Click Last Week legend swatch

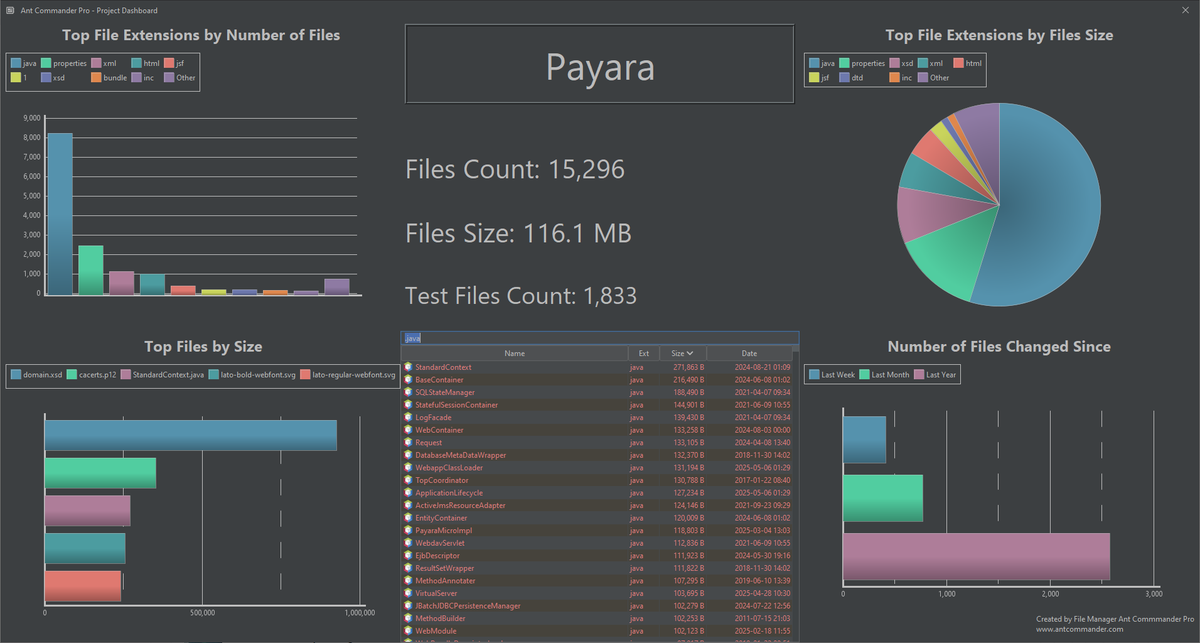click(814, 374)
